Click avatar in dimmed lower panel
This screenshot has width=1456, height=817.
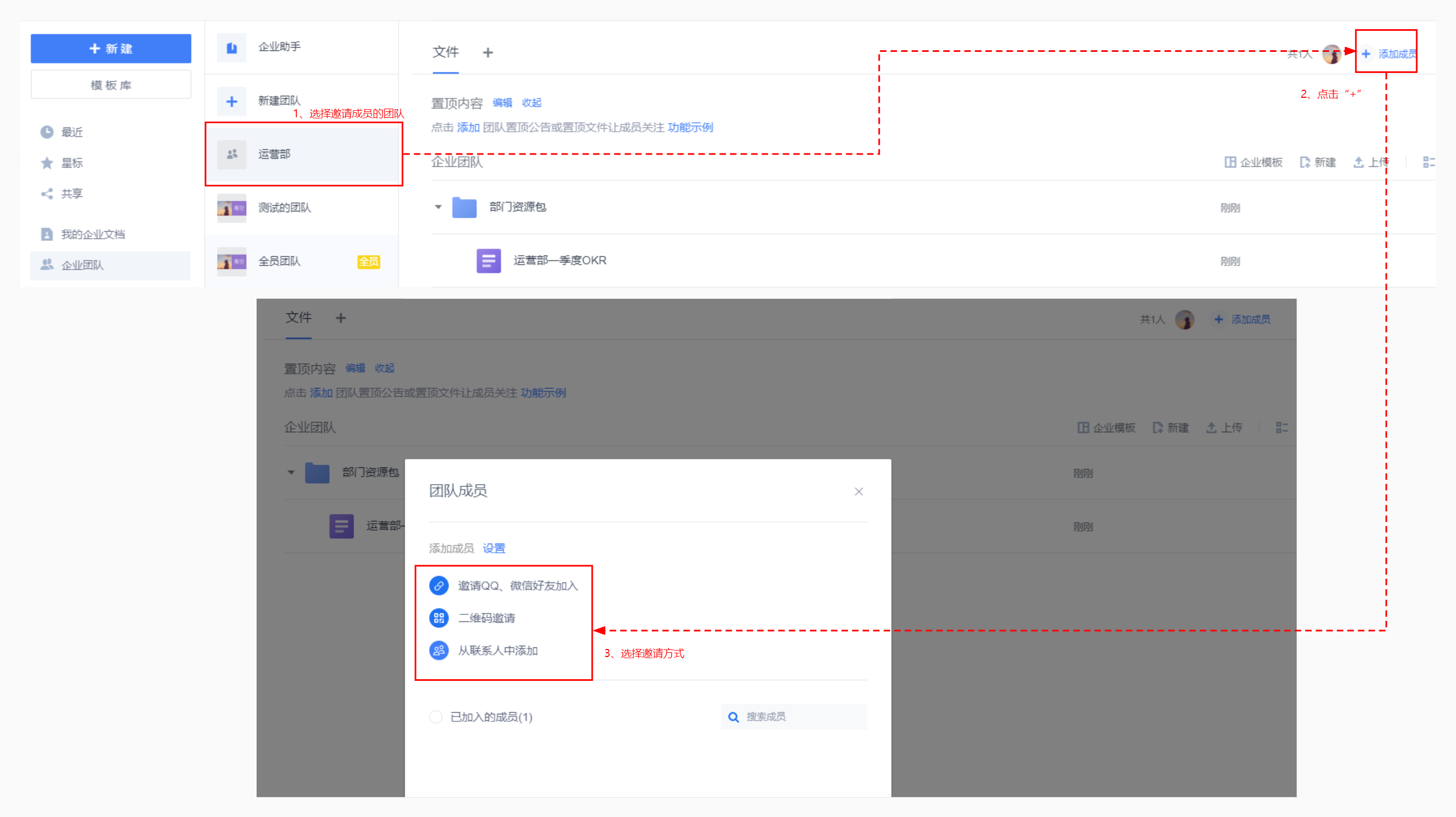click(x=1185, y=319)
